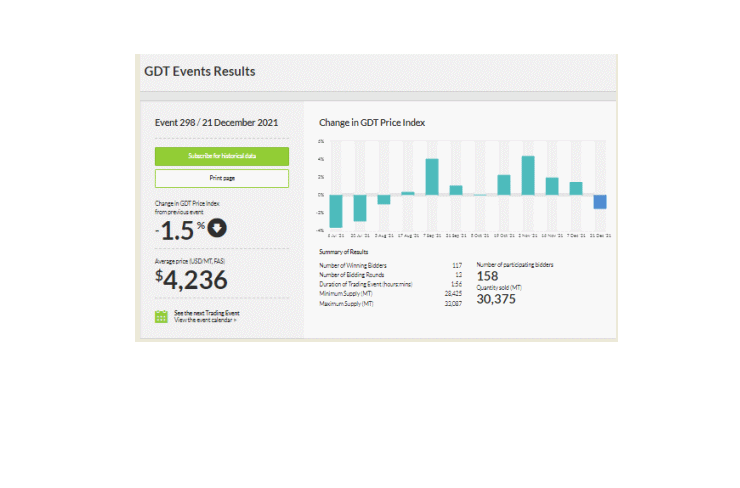The height and width of the screenshot is (488, 740).
Task: Select the 21 Sep '21 chart bar
Action: click(456, 190)
